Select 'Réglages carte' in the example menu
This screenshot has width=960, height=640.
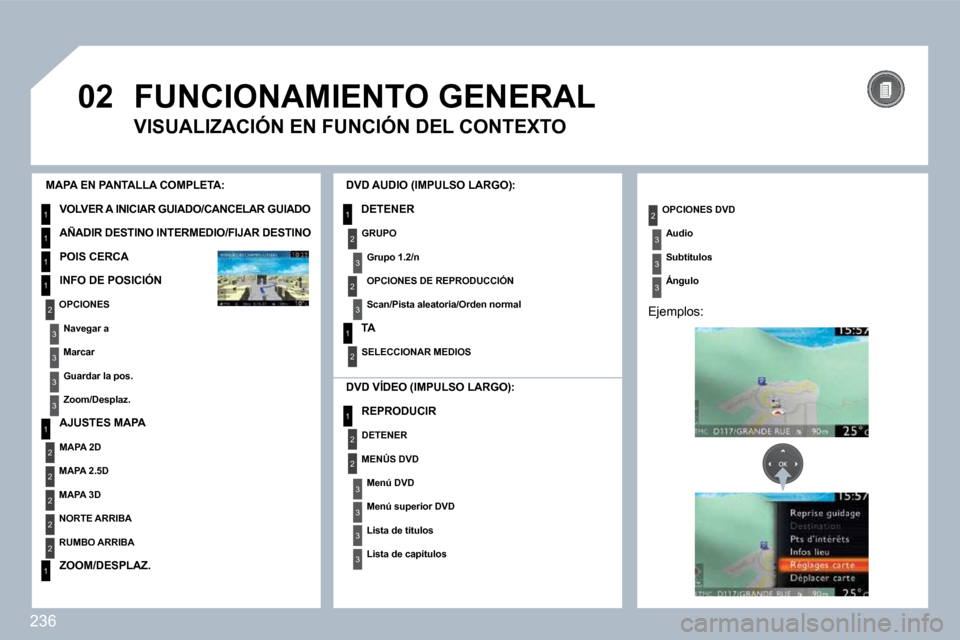click(822, 565)
